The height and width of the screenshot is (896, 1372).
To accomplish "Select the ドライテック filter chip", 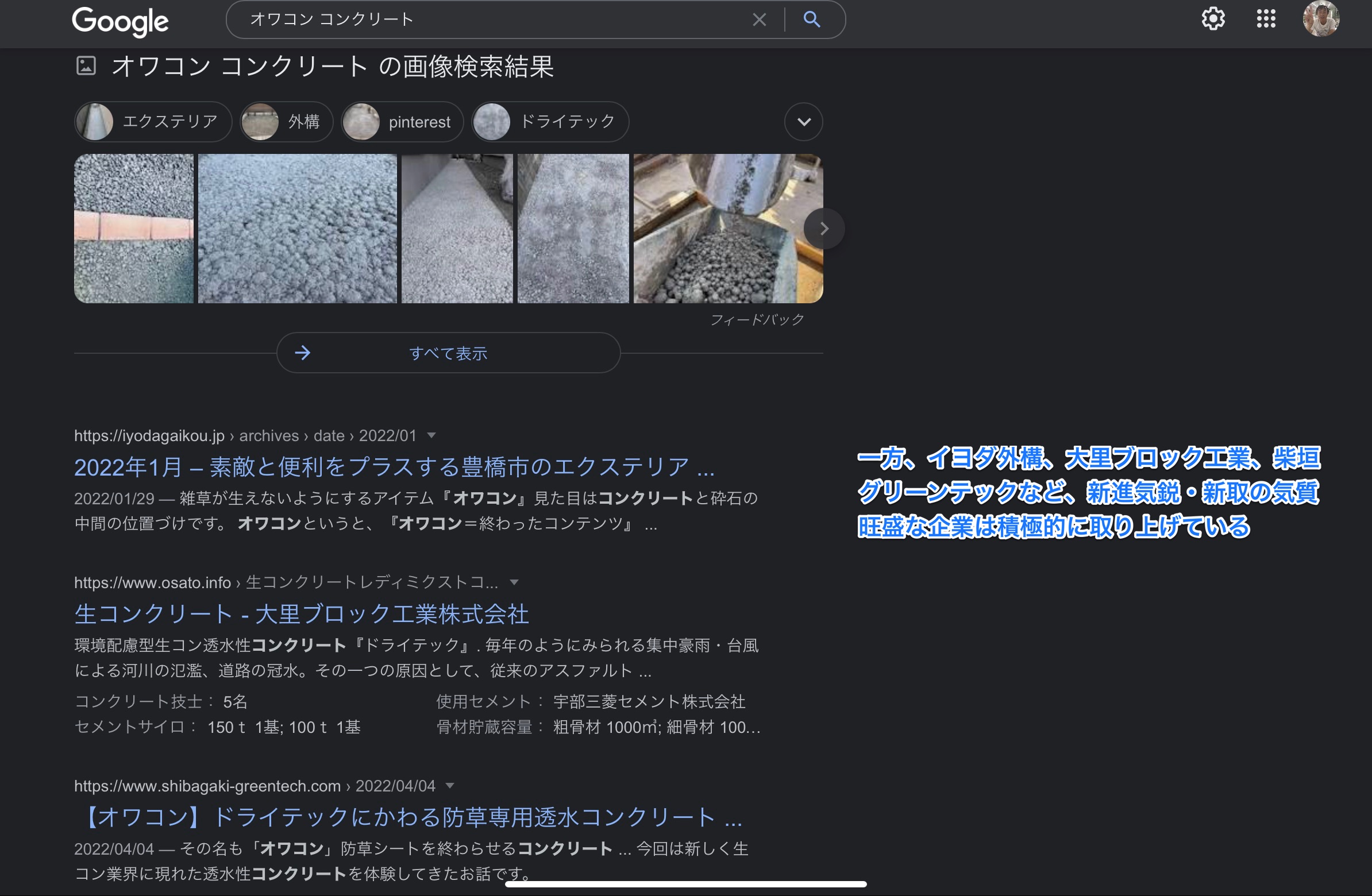I will tap(550, 122).
